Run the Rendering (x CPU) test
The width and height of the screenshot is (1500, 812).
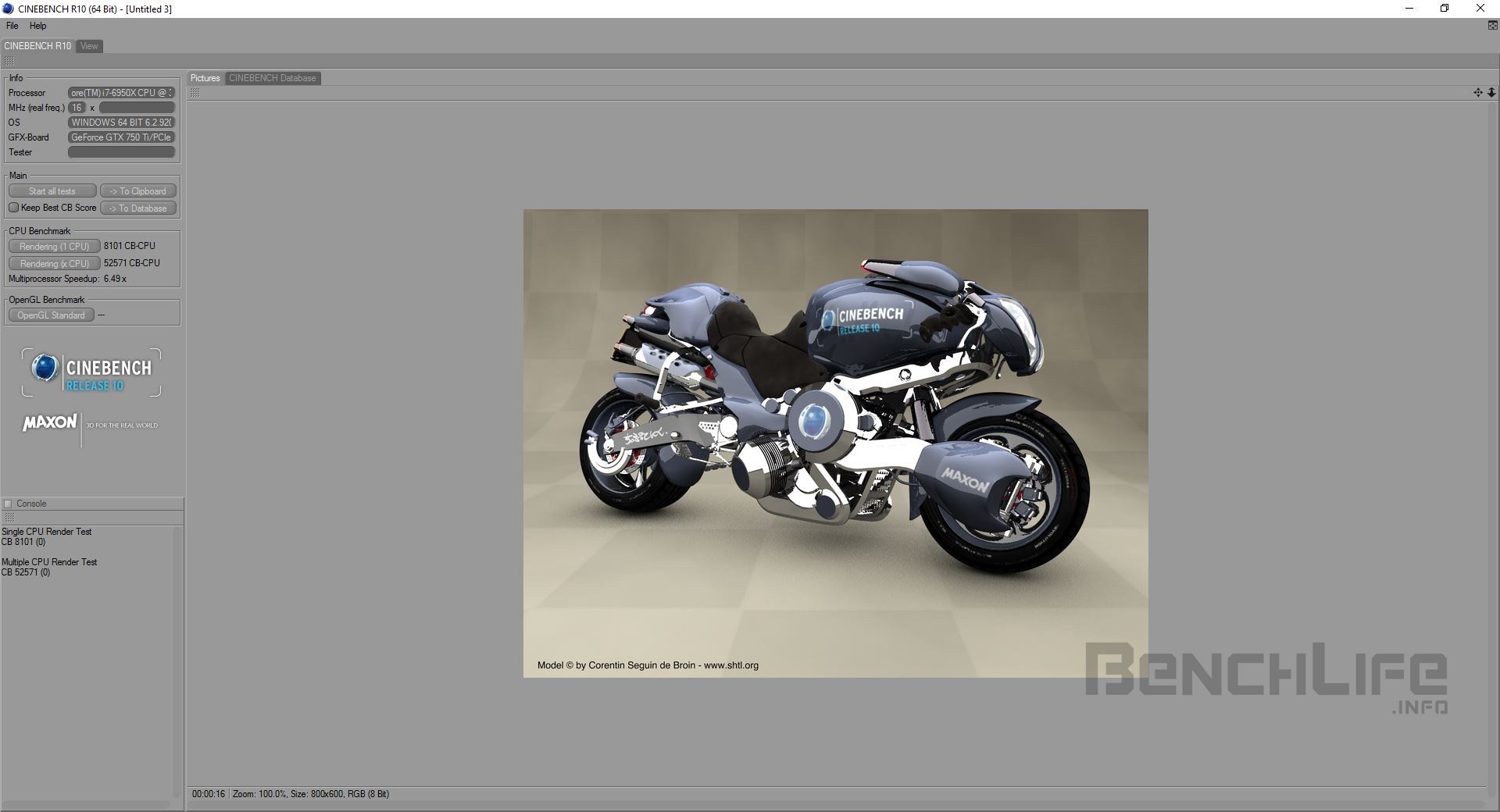(x=54, y=263)
